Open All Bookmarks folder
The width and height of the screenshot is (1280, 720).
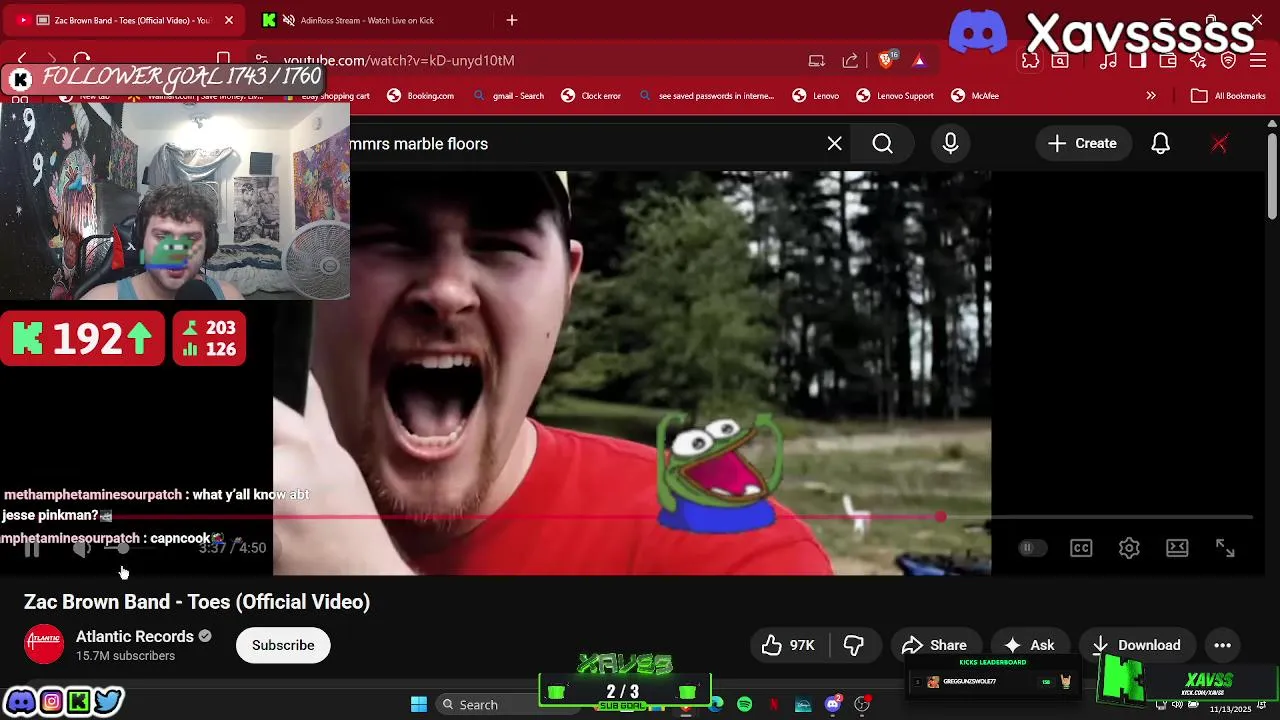coord(1229,96)
